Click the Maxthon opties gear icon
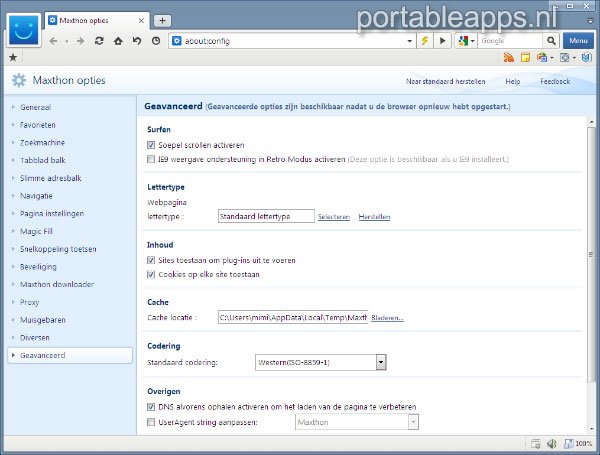This screenshot has height=455, width=600. pos(18,80)
